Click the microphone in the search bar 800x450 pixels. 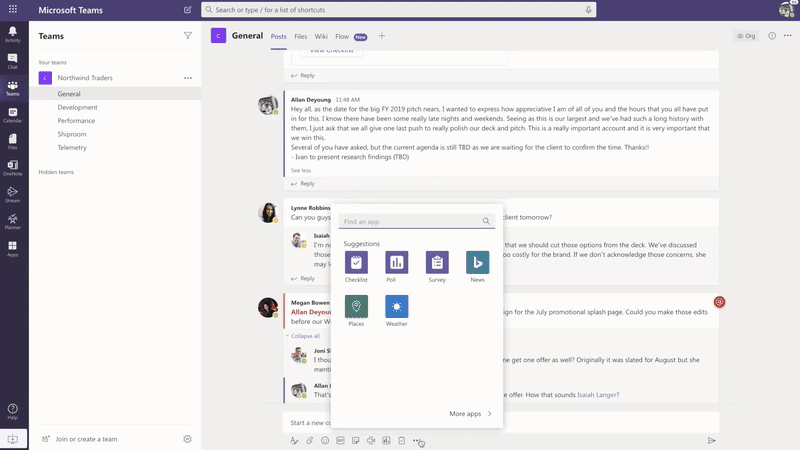[x=588, y=10]
